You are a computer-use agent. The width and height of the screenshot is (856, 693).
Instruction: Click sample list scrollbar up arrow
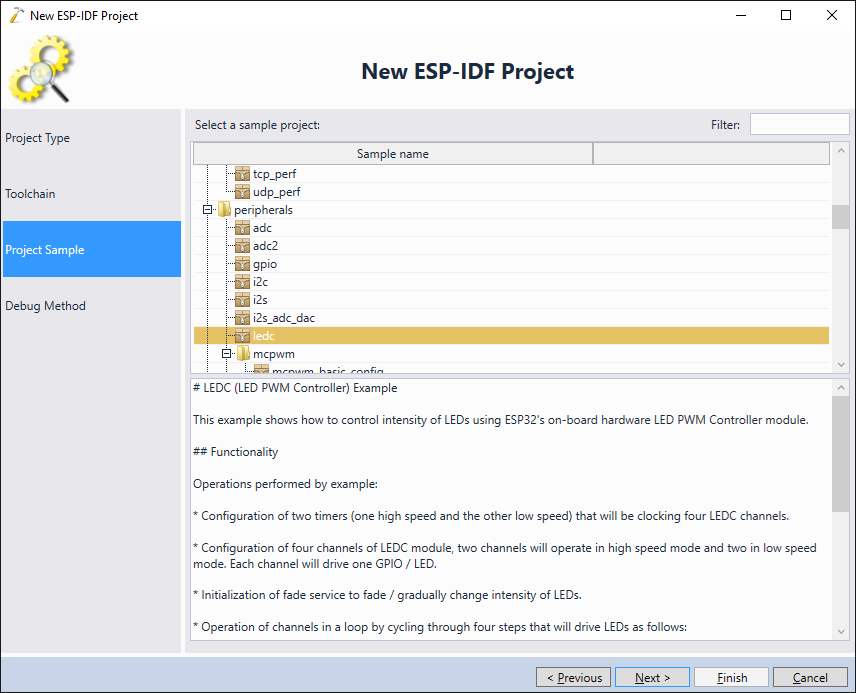click(841, 151)
